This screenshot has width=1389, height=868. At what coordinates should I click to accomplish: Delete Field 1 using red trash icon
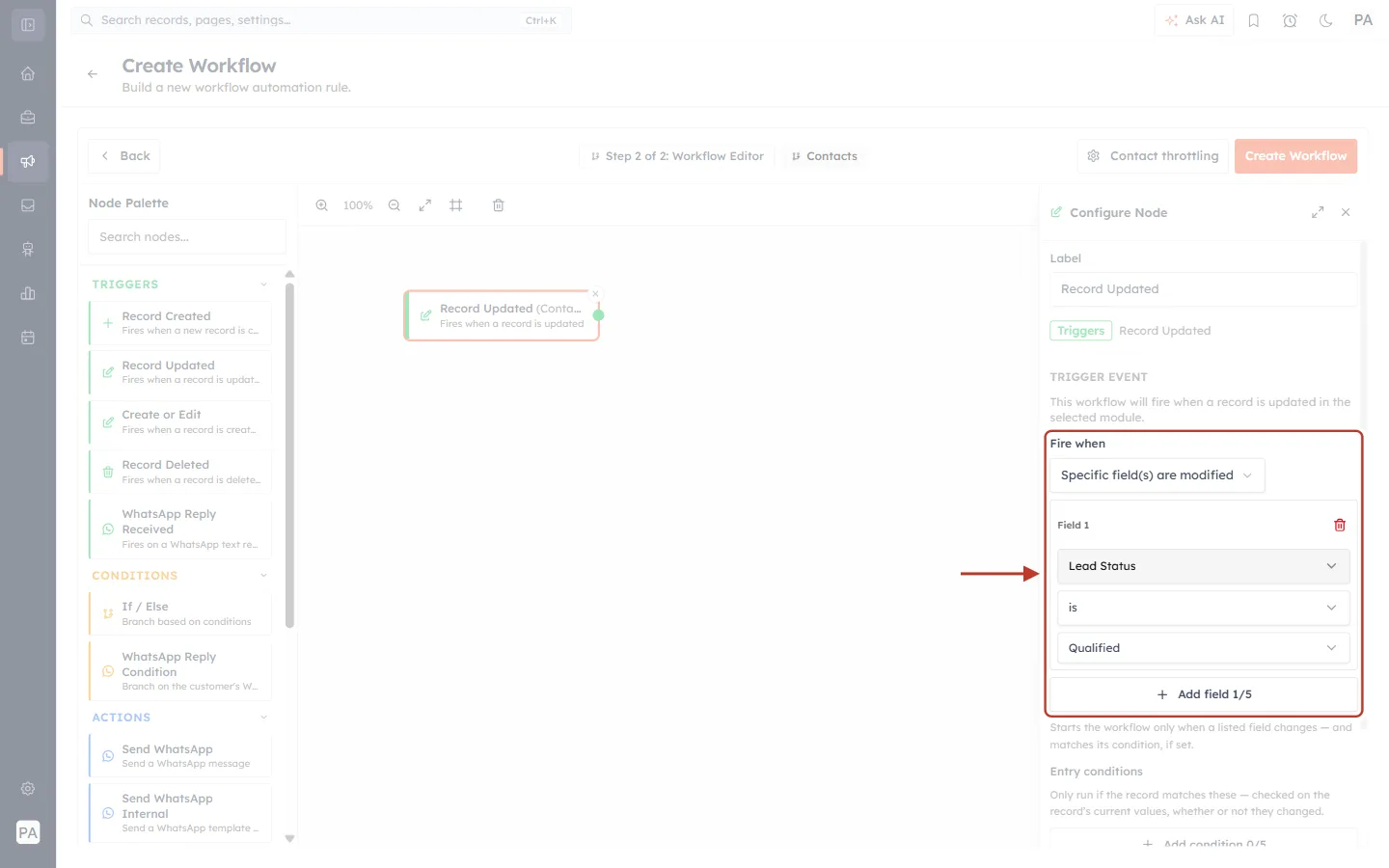point(1340,526)
